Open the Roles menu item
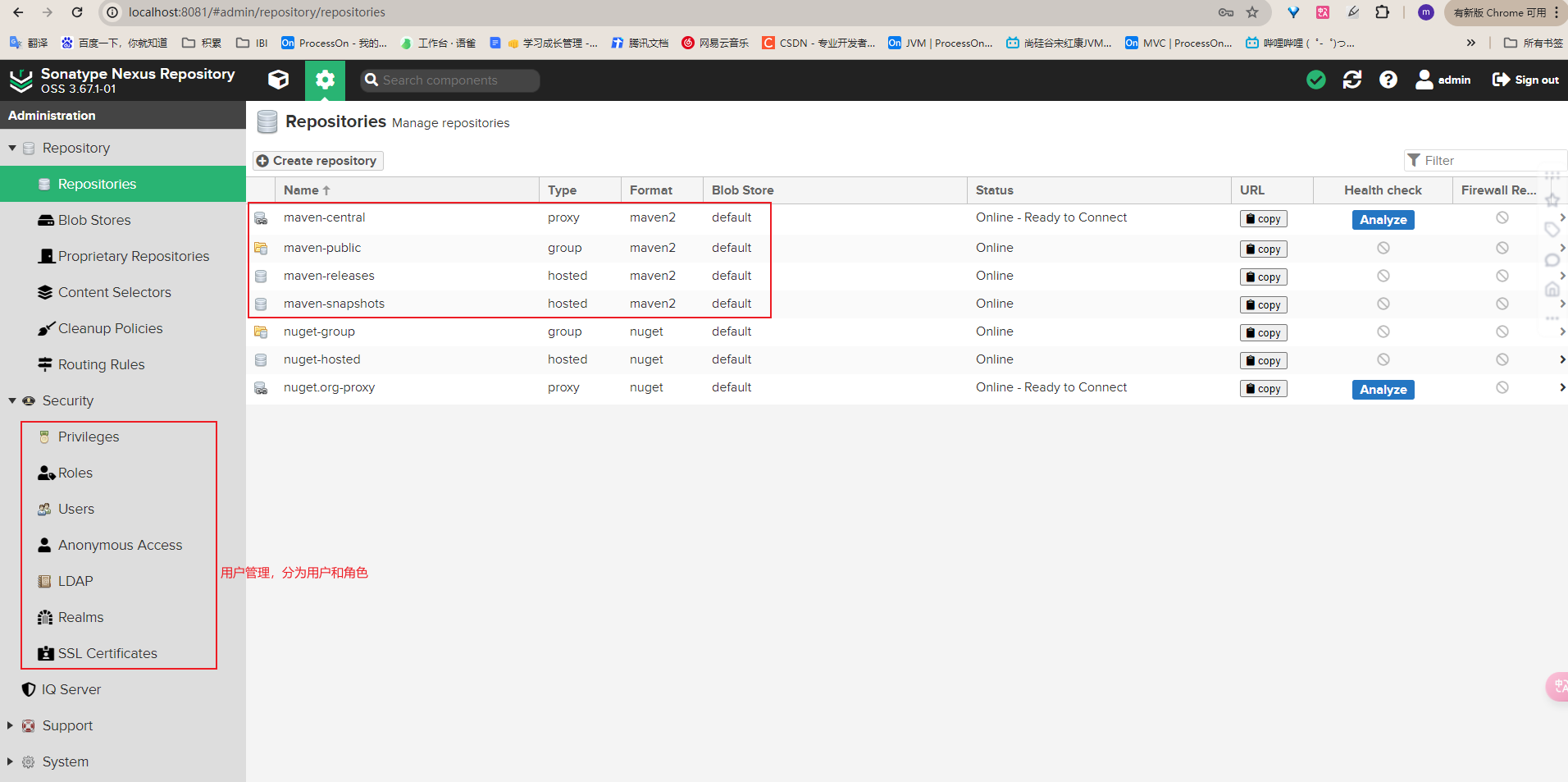 tap(75, 473)
